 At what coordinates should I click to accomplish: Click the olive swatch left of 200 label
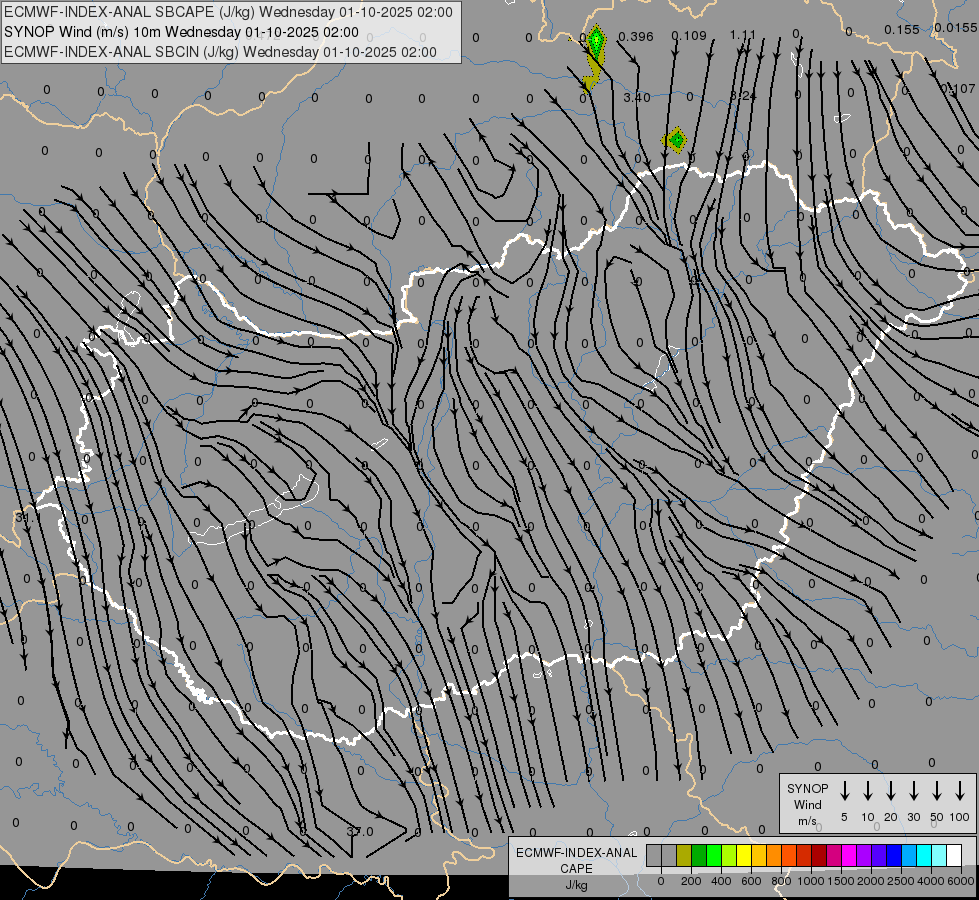(x=684, y=855)
